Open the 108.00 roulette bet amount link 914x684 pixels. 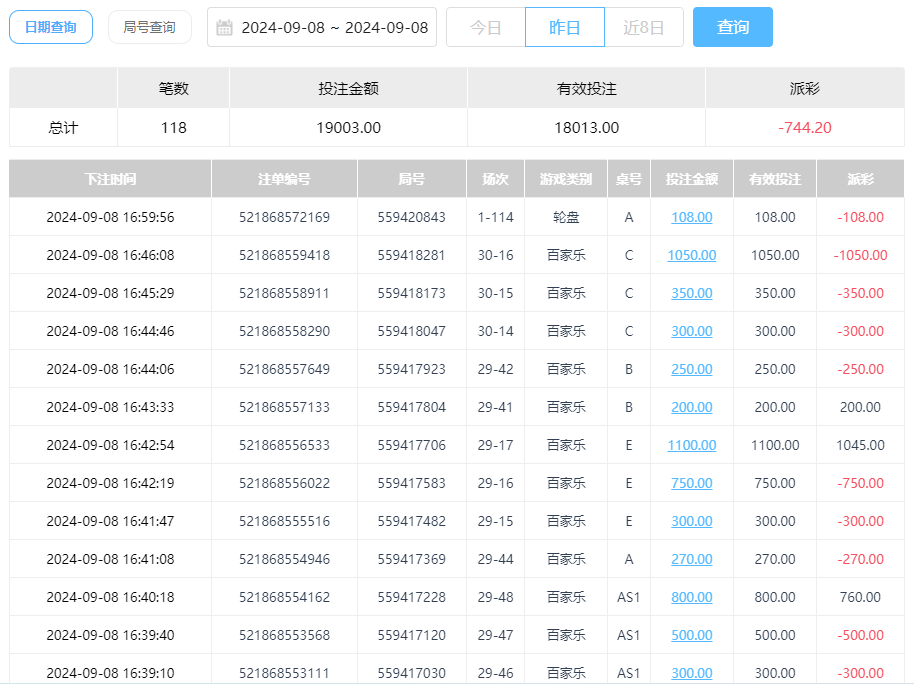point(692,217)
